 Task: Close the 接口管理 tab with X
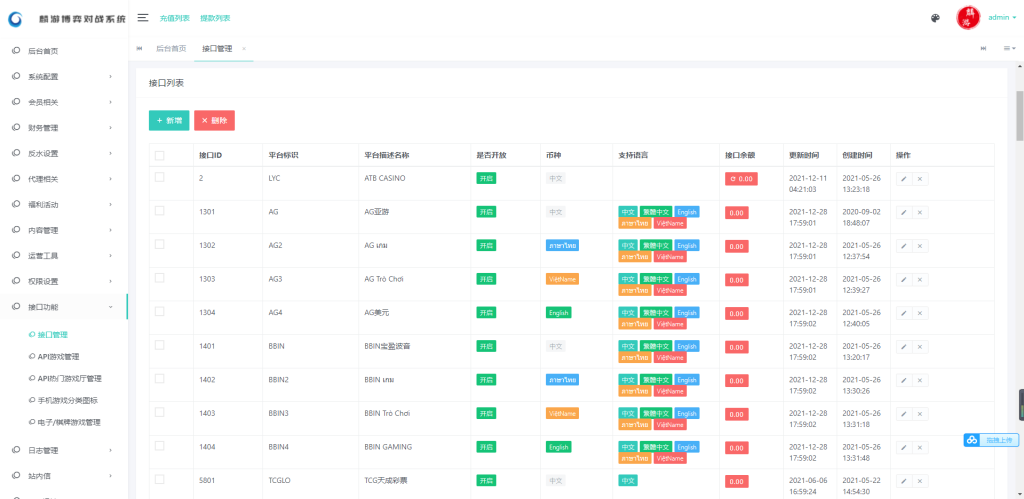pos(244,48)
